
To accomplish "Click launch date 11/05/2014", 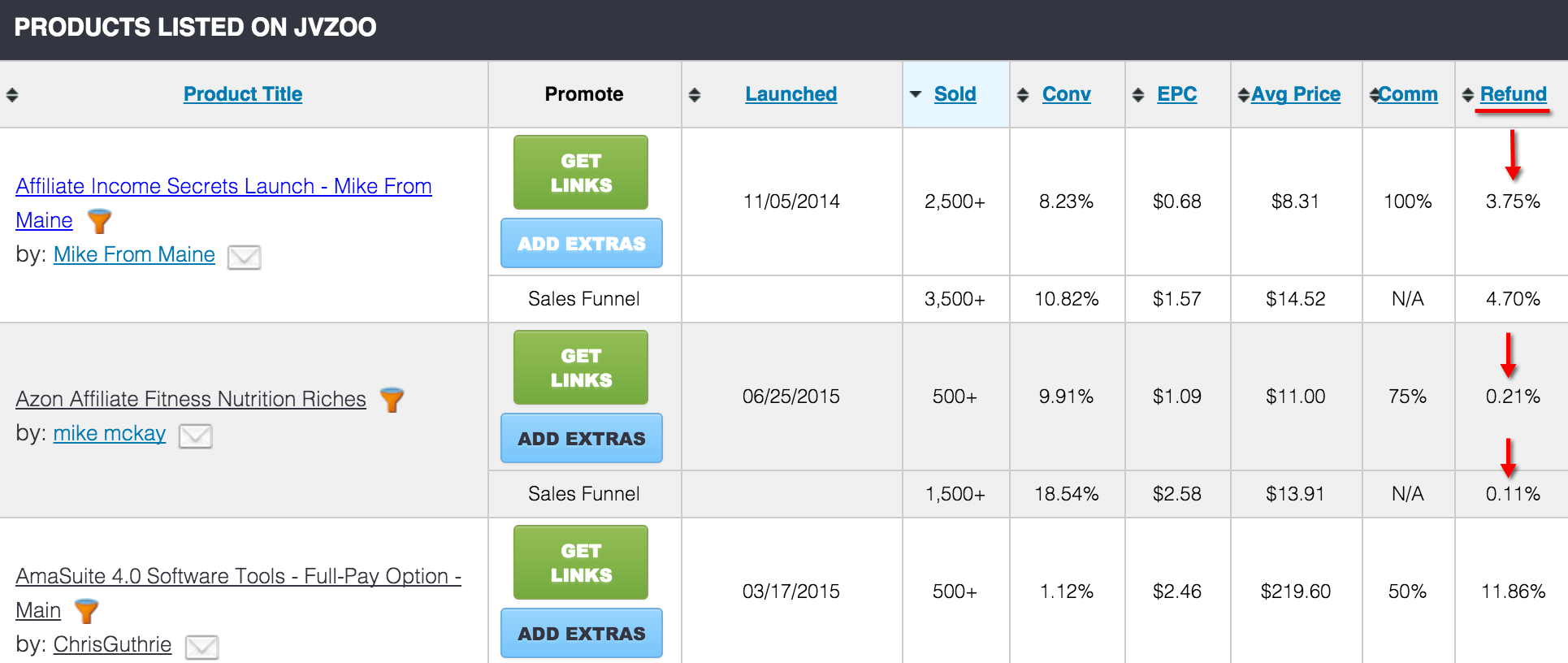I will pyautogui.click(x=791, y=201).
